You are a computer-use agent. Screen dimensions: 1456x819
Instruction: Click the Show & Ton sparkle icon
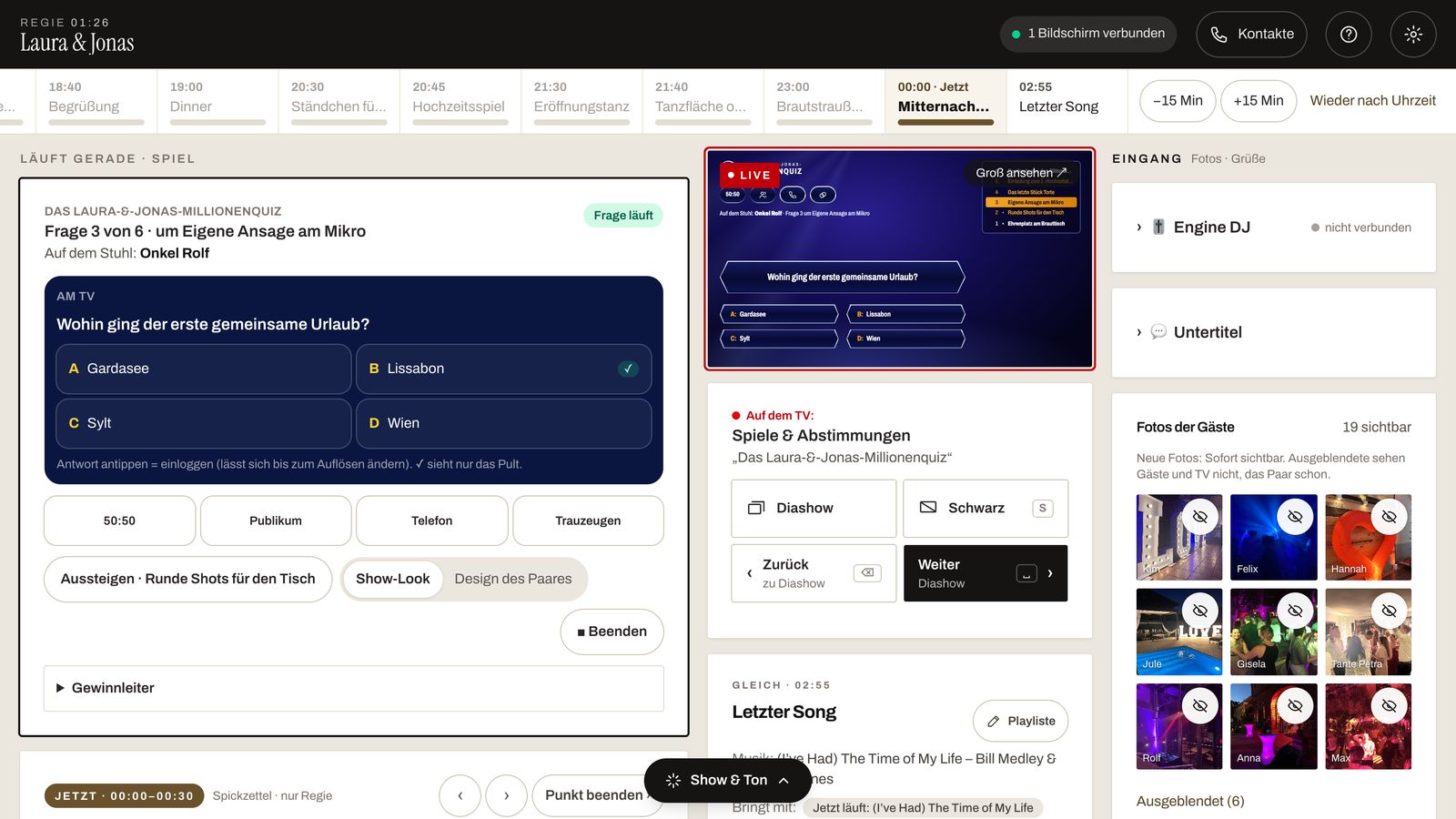(x=673, y=780)
